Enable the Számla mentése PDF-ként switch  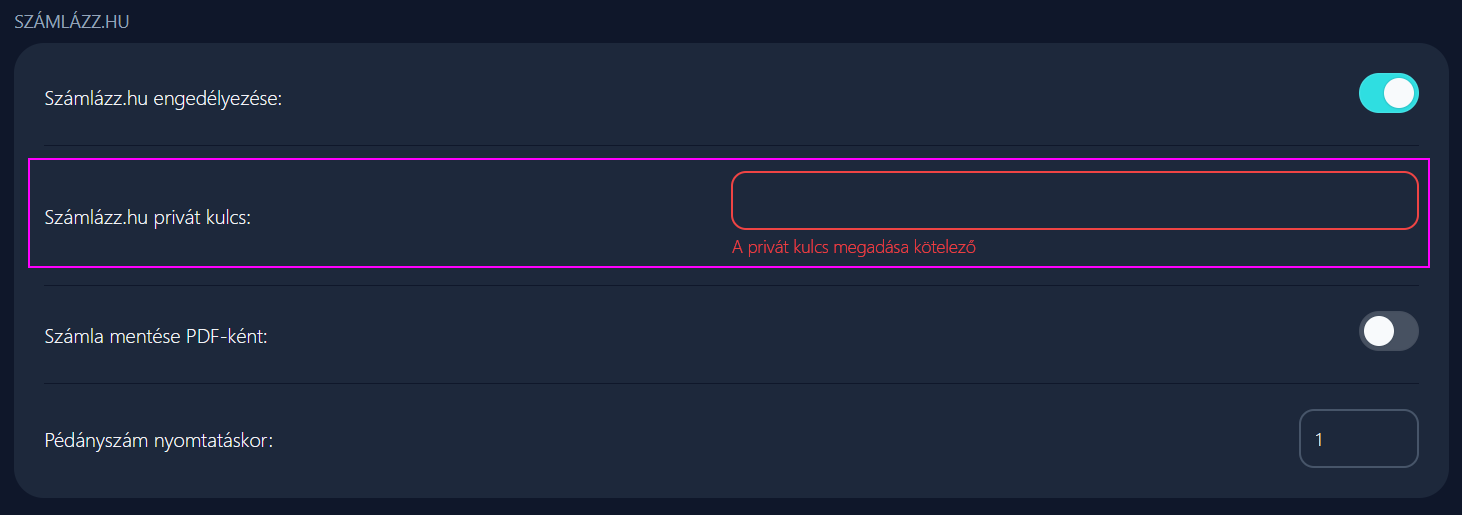(1388, 331)
